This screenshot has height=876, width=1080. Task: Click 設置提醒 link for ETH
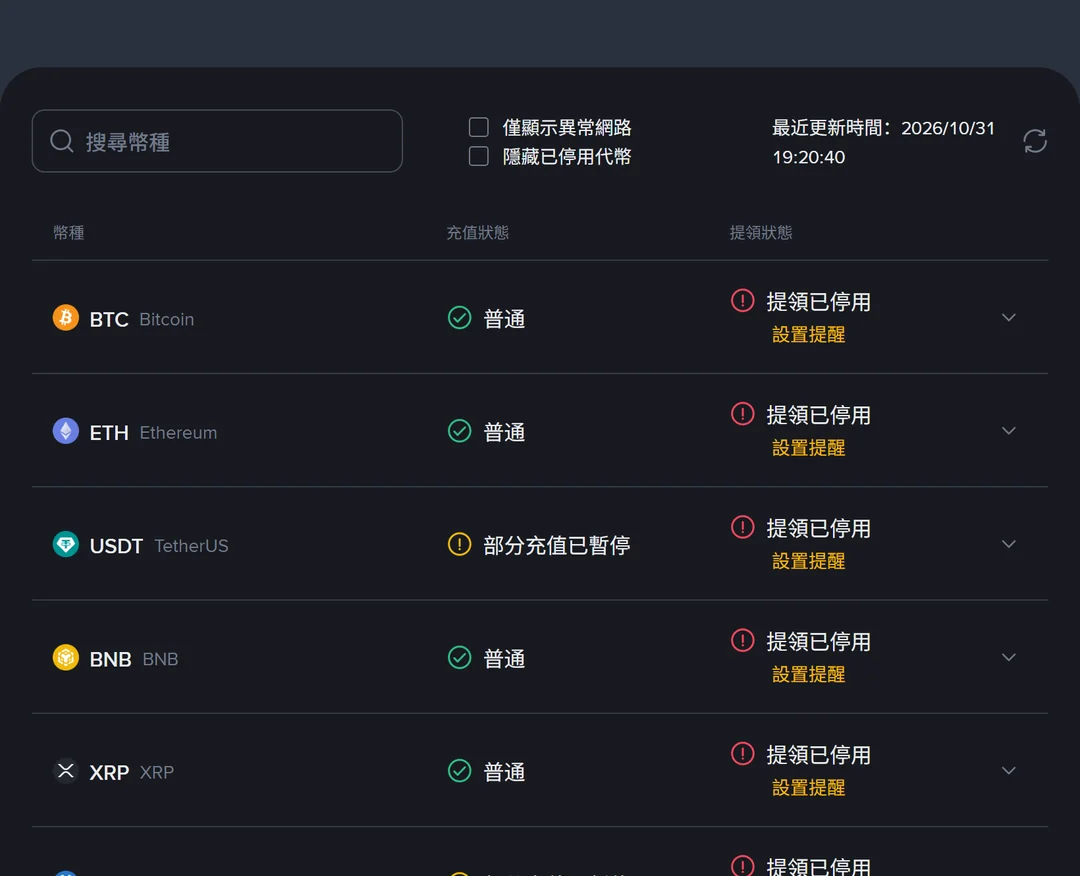coord(809,448)
